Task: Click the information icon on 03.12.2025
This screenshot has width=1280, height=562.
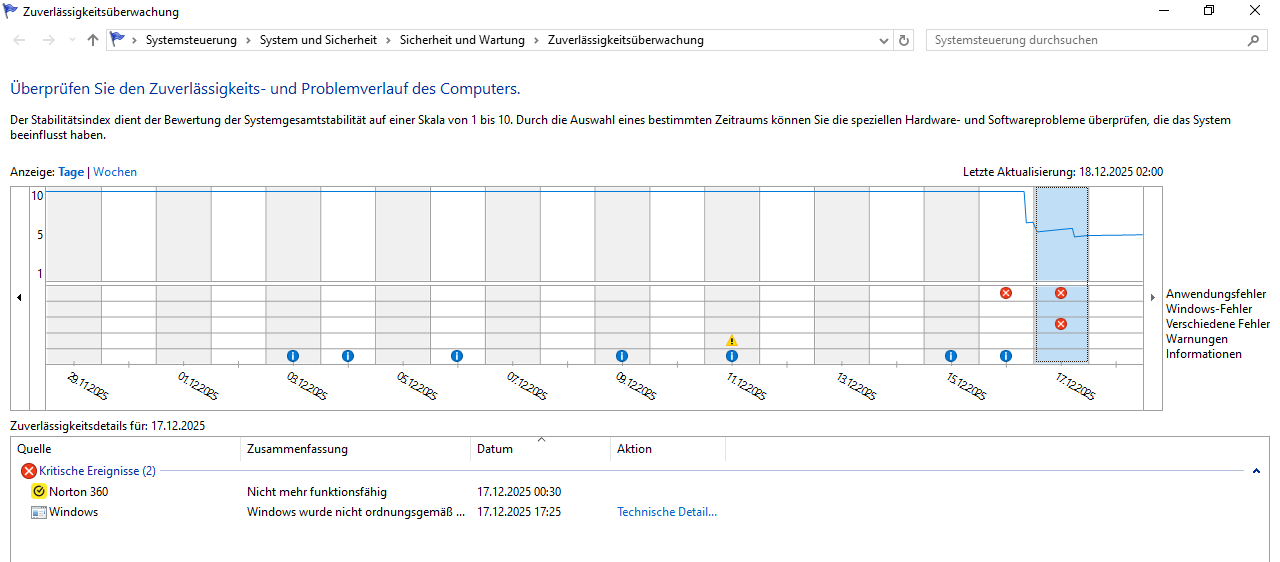Action: pyautogui.click(x=293, y=356)
